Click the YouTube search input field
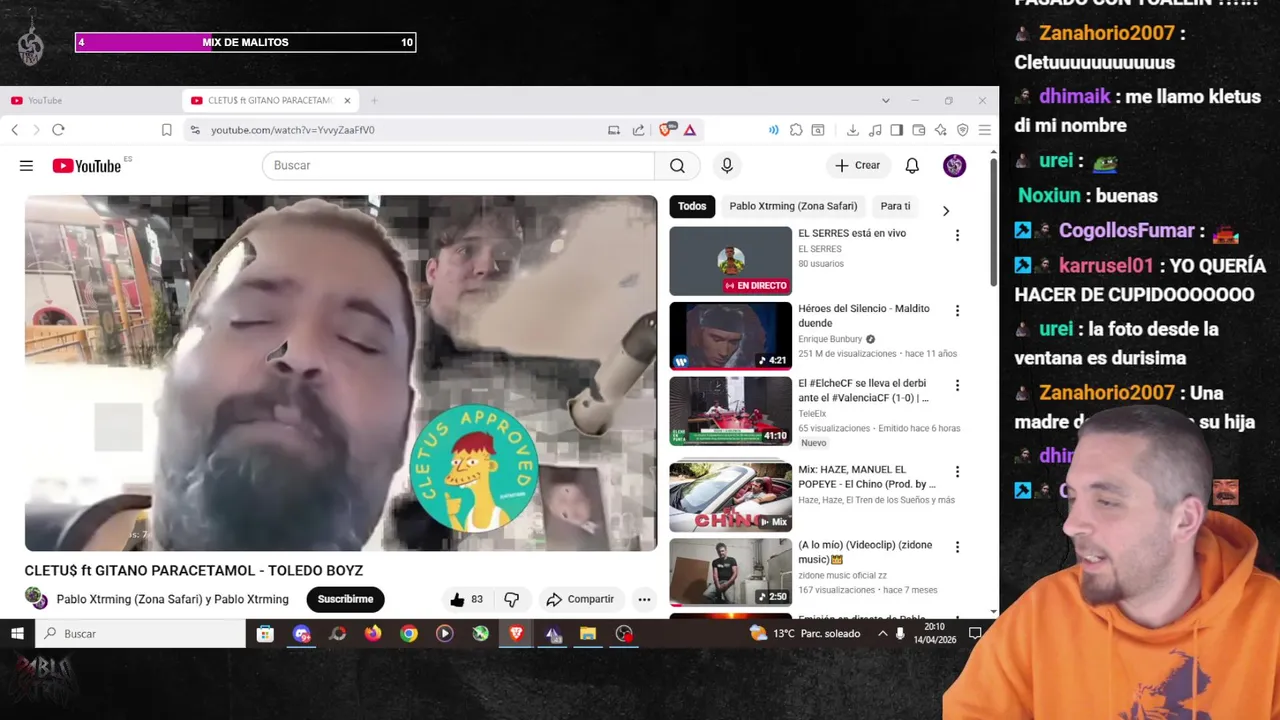The height and width of the screenshot is (720, 1280). click(x=458, y=166)
